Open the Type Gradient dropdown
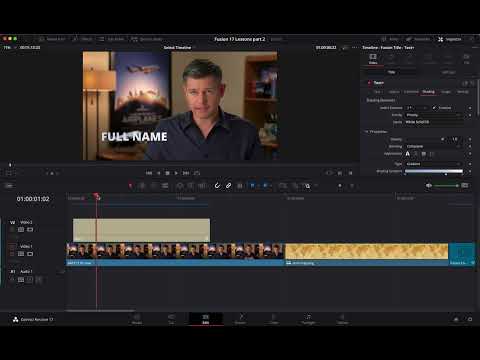Screen dimensions: 480x360 (433, 164)
